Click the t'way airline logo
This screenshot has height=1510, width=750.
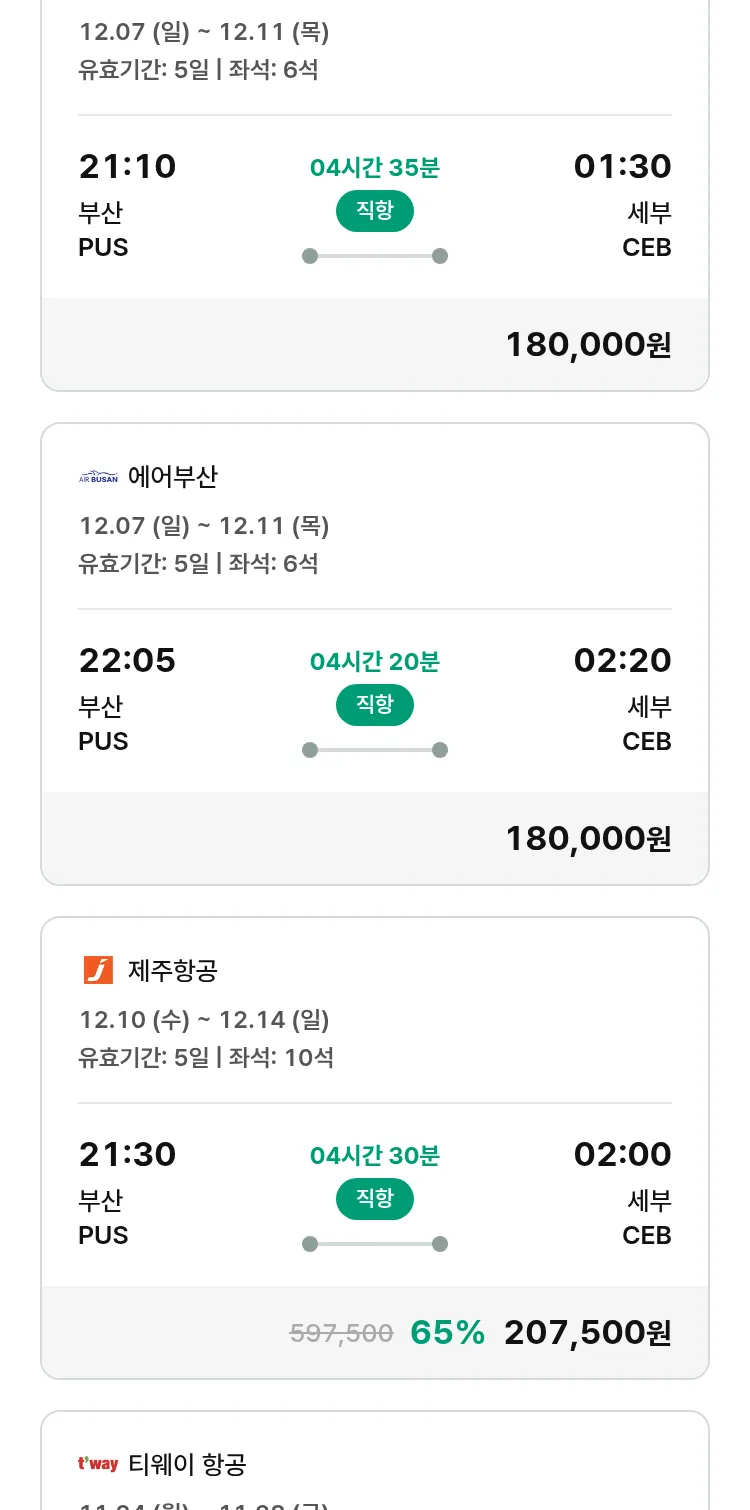pos(98,1464)
